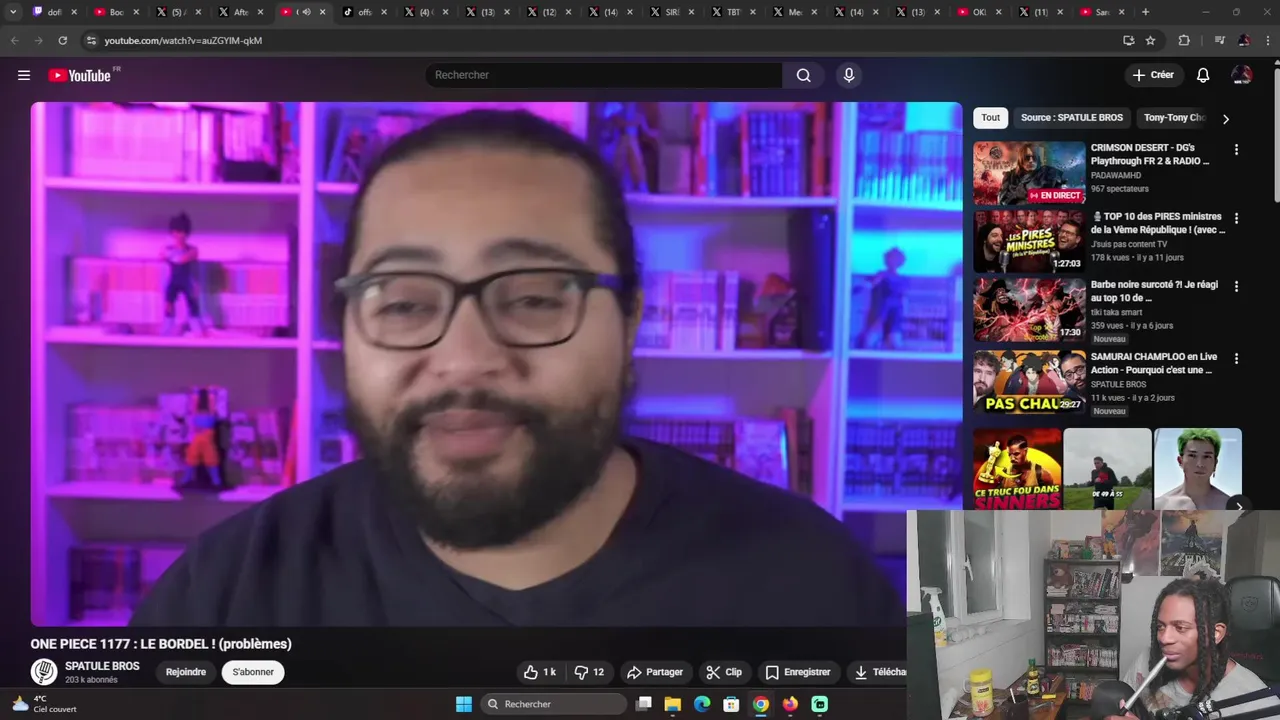
Task: Bookmark this page with the star icon
Action: [1150, 40]
